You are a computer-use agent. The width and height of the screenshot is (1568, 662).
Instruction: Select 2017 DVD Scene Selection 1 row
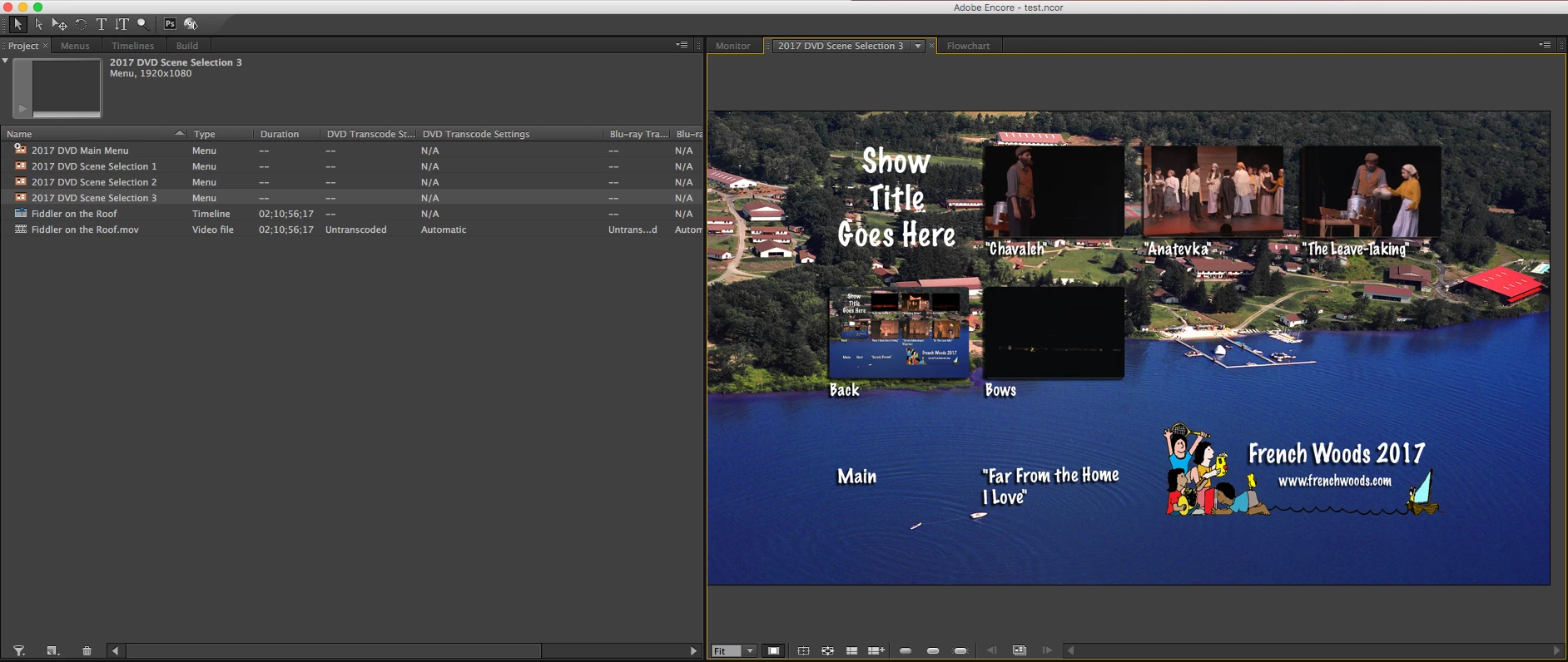pyautogui.click(x=351, y=166)
